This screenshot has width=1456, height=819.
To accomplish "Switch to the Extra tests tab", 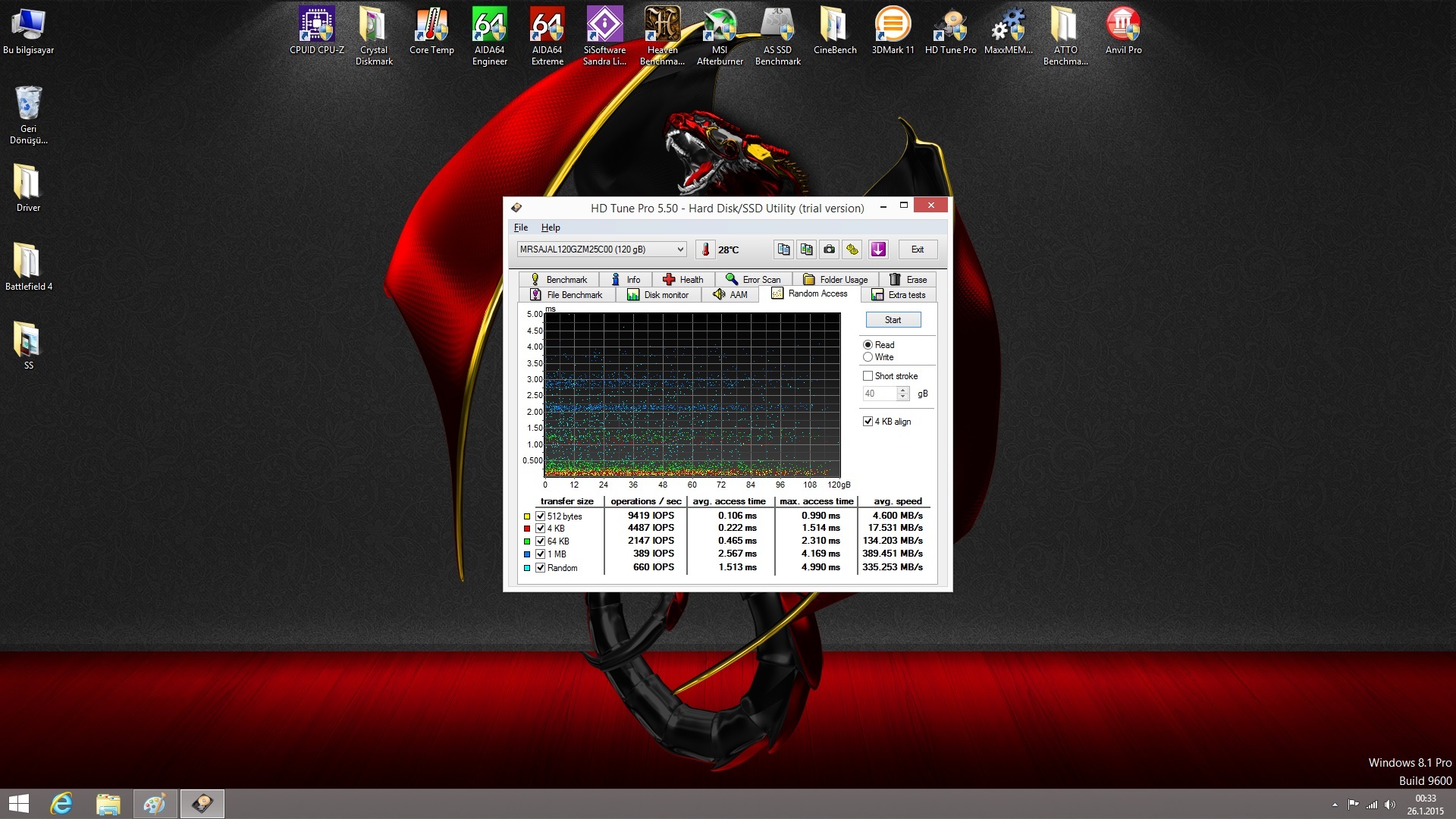I will click(x=899, y=295).
